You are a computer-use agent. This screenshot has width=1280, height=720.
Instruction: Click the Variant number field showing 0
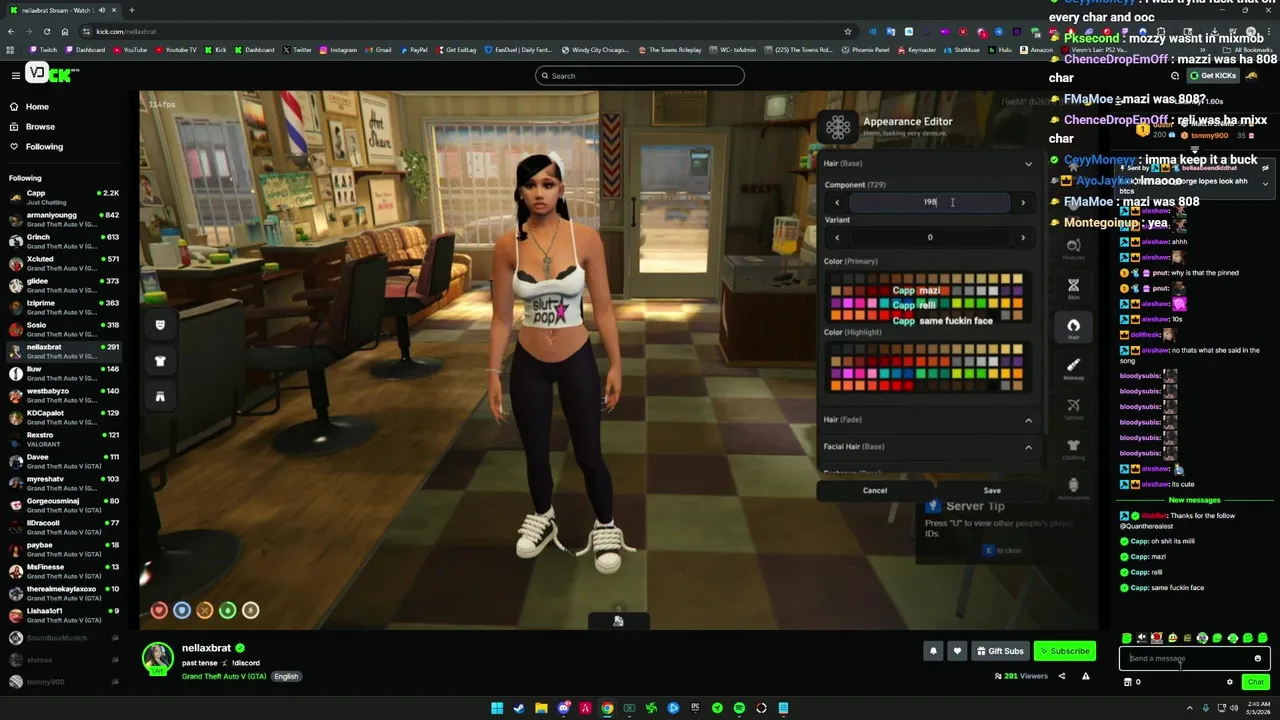click(x=930, y=238)
